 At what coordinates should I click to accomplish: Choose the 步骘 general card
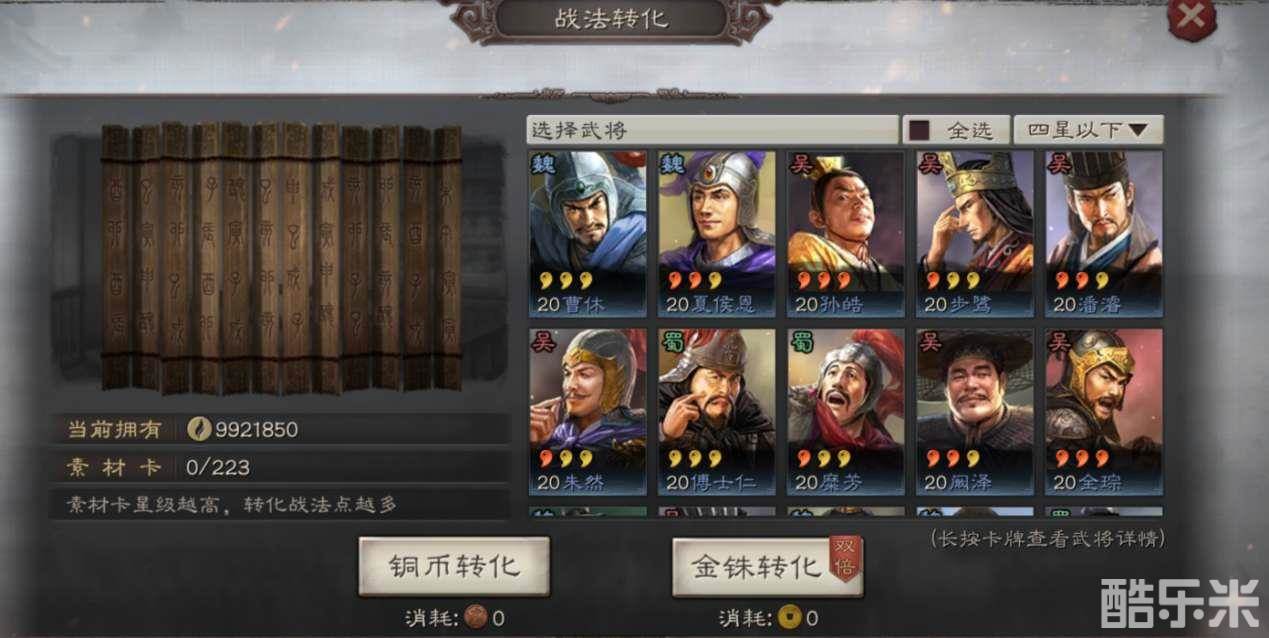tap(975, 233)
